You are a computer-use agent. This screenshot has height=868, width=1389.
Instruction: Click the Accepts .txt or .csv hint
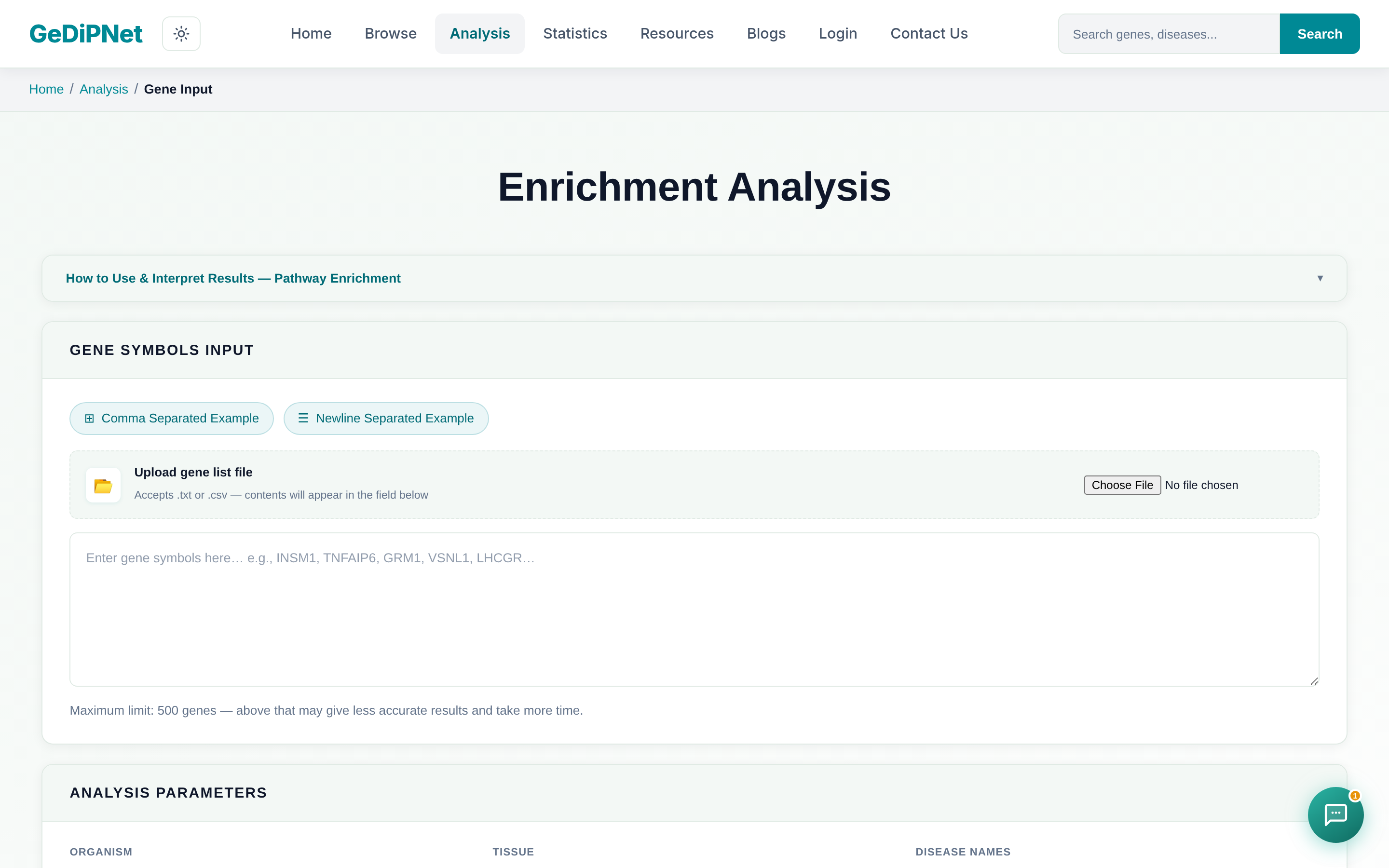pyautogui.click(x=281, y=495)
